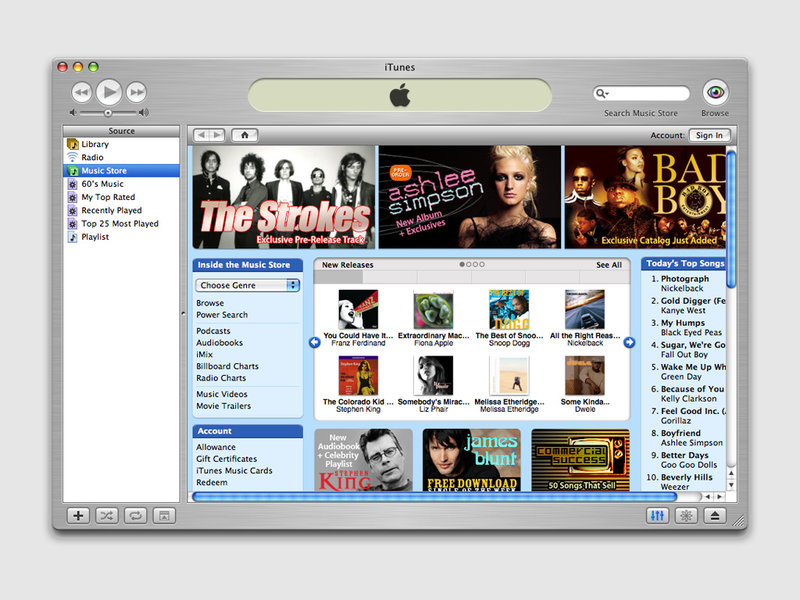Go back with the store back arrow
The image size is (800, 600).
(202, 135)
